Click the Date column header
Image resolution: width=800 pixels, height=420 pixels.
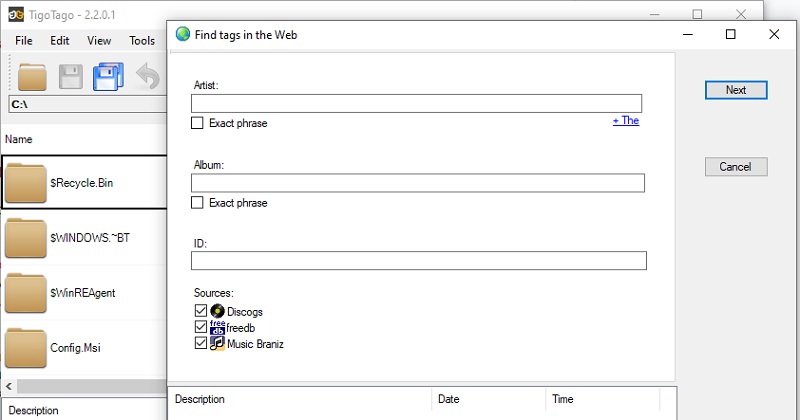pos(447,399)
